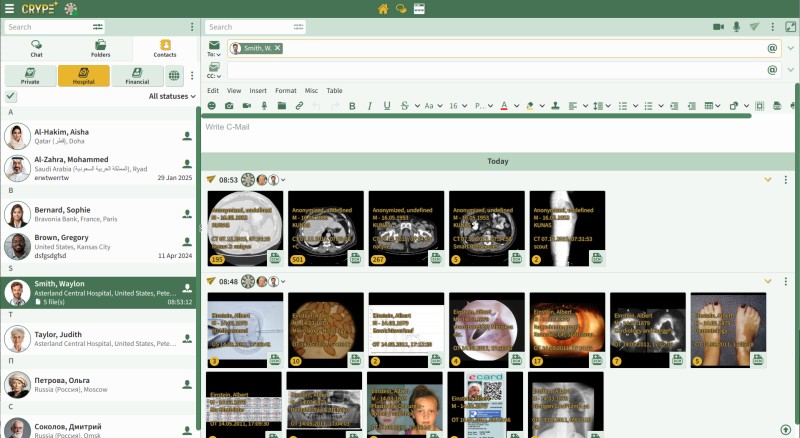The width and height of the screenshot is (800, 438).
Task: Switch to the Chat tab
Action: click(36, 48)
